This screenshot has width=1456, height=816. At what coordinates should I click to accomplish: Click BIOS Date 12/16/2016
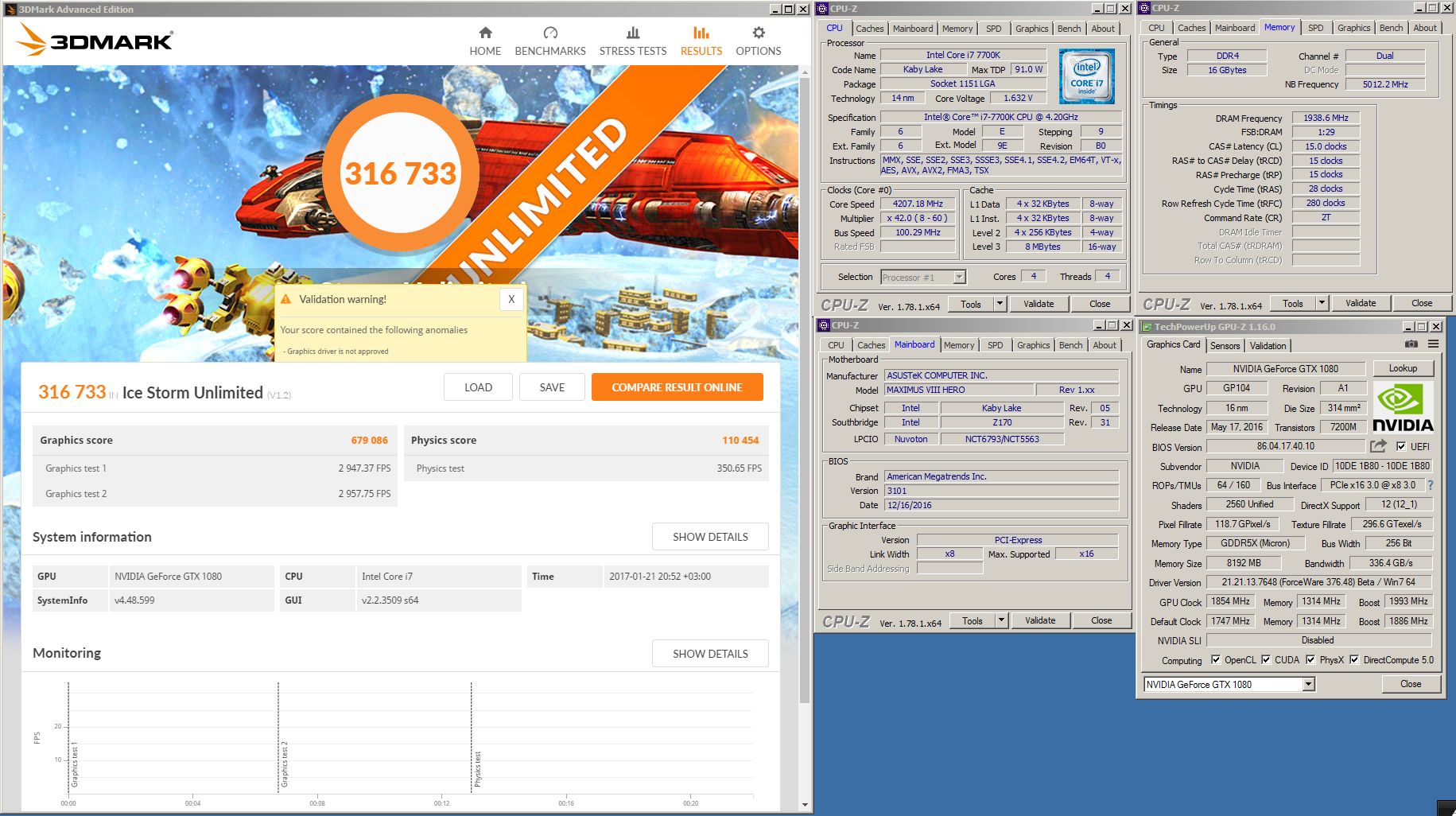click(1002, 505)
